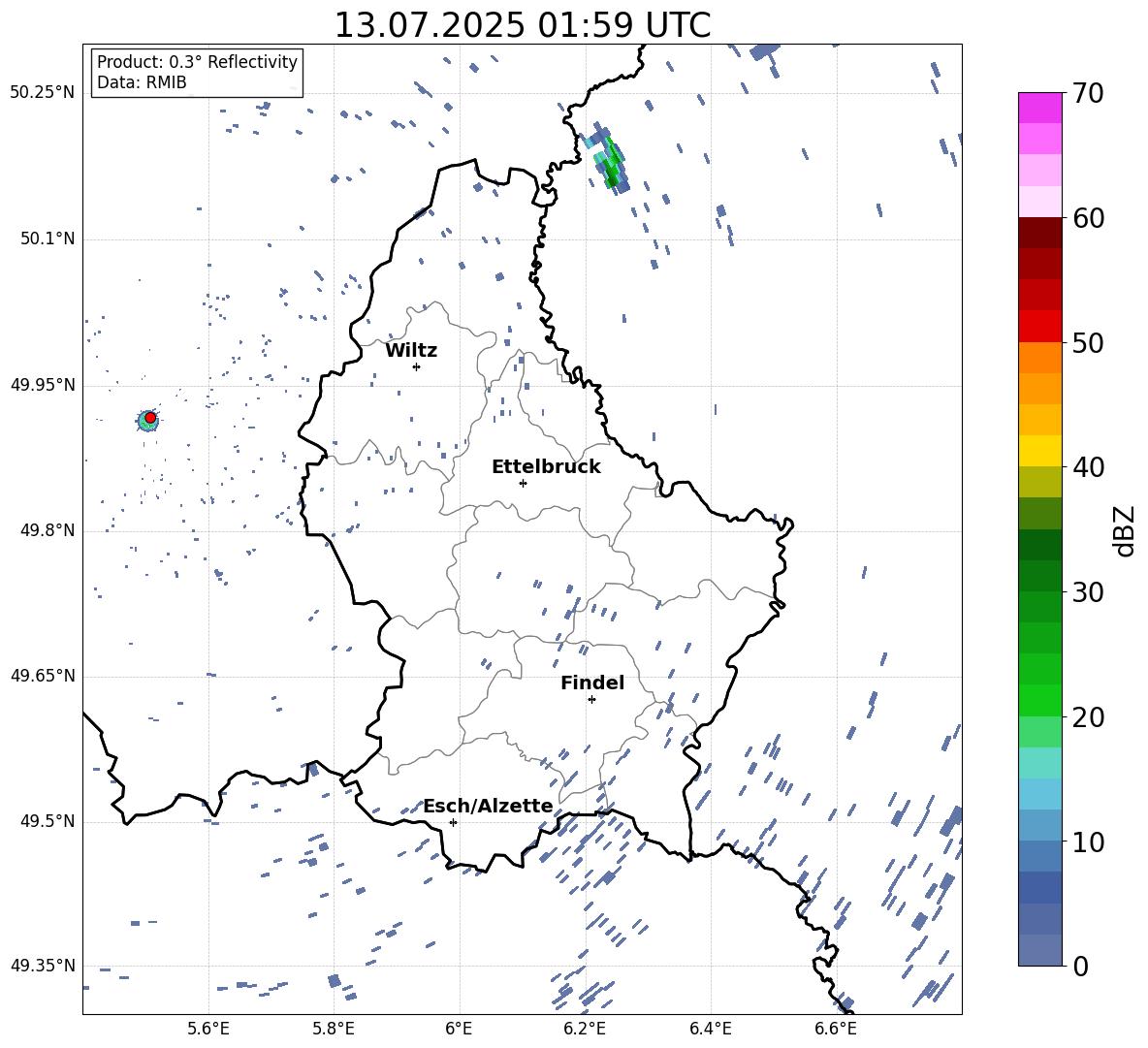The height and width of the screenshot is (1048, 1148).
Task: Click the magenta 70 dBZ colorbar segment
Action: click(1039, 108)
